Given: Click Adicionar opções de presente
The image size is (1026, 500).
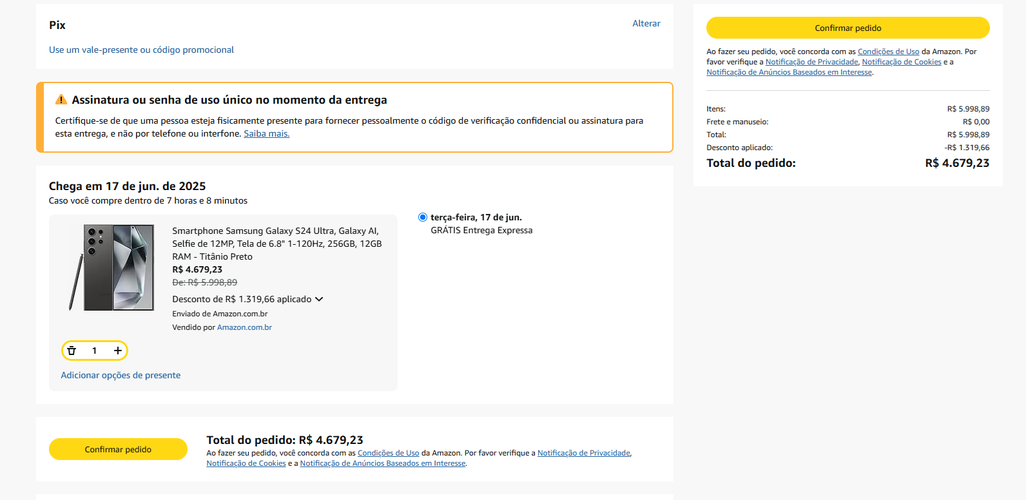Looking at the screenshot, I should pos(120,375).
